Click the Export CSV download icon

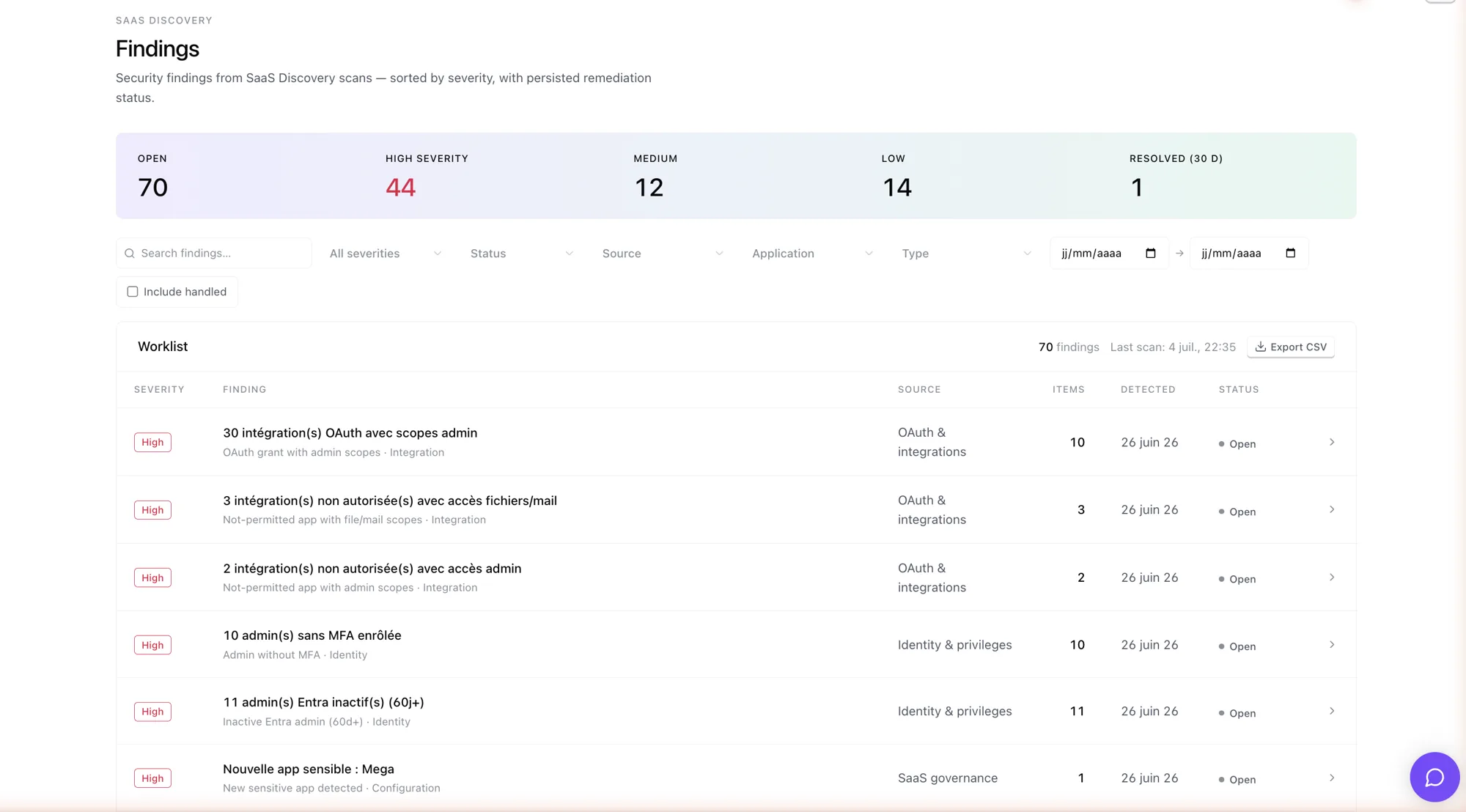[1261, 347]
